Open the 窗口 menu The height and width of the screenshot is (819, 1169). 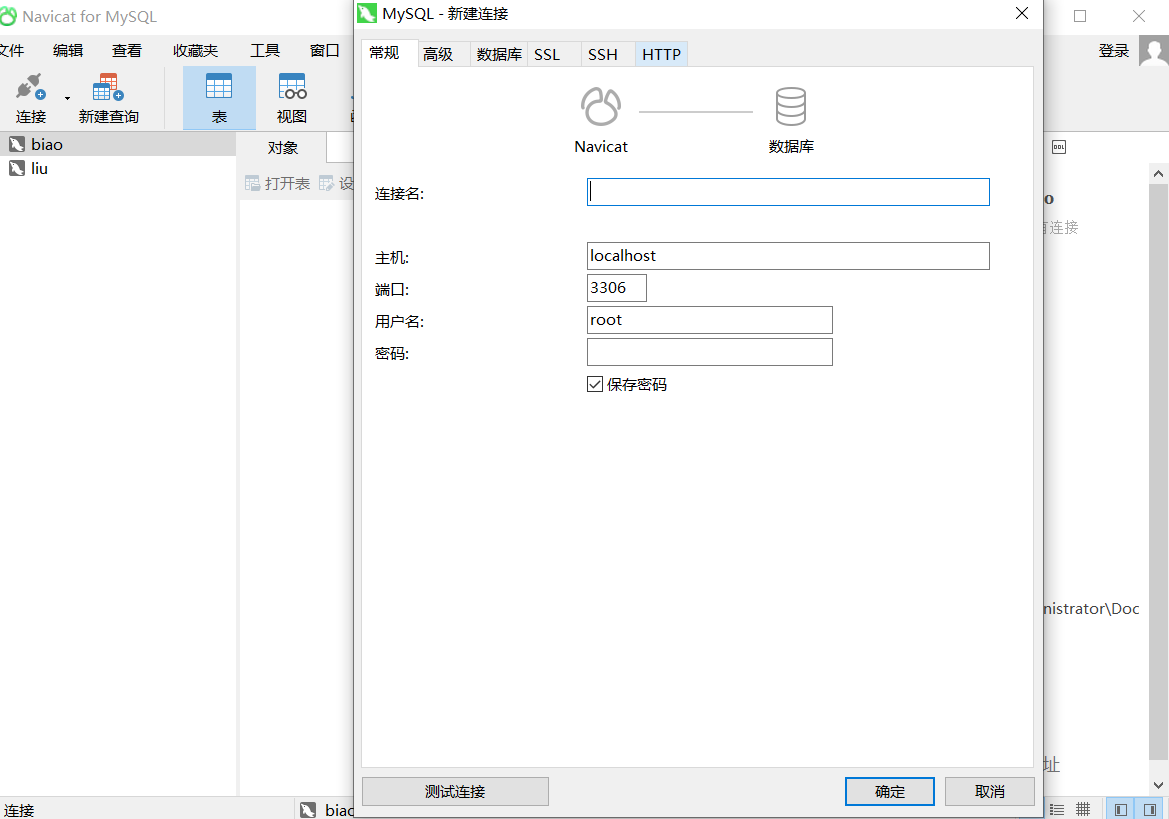tap(324, 51)
